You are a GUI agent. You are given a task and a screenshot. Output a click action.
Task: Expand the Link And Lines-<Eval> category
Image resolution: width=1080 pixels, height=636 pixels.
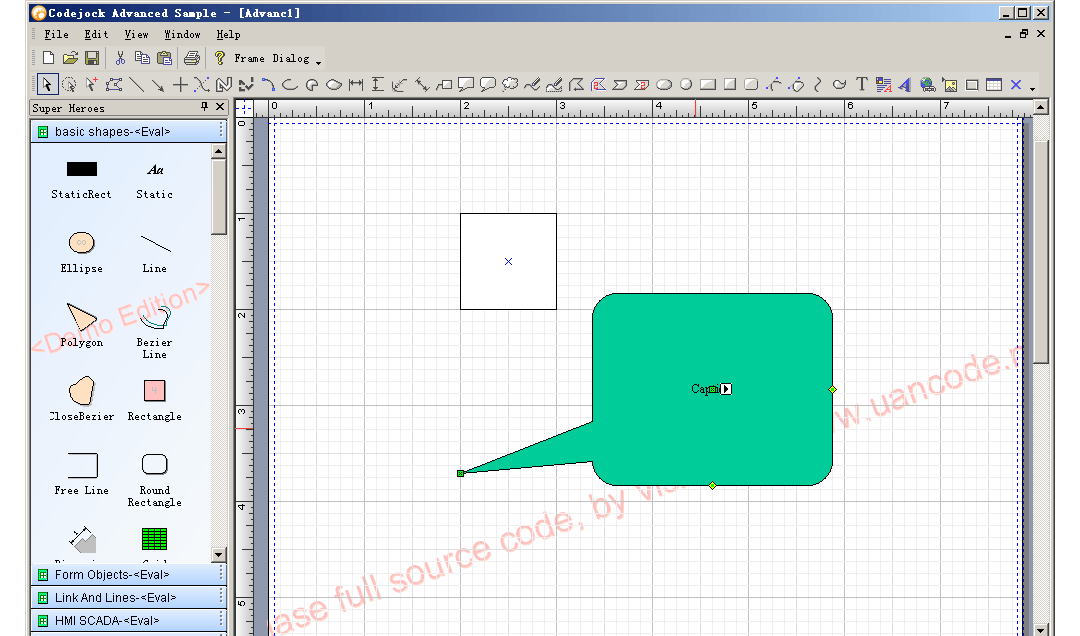128,597
